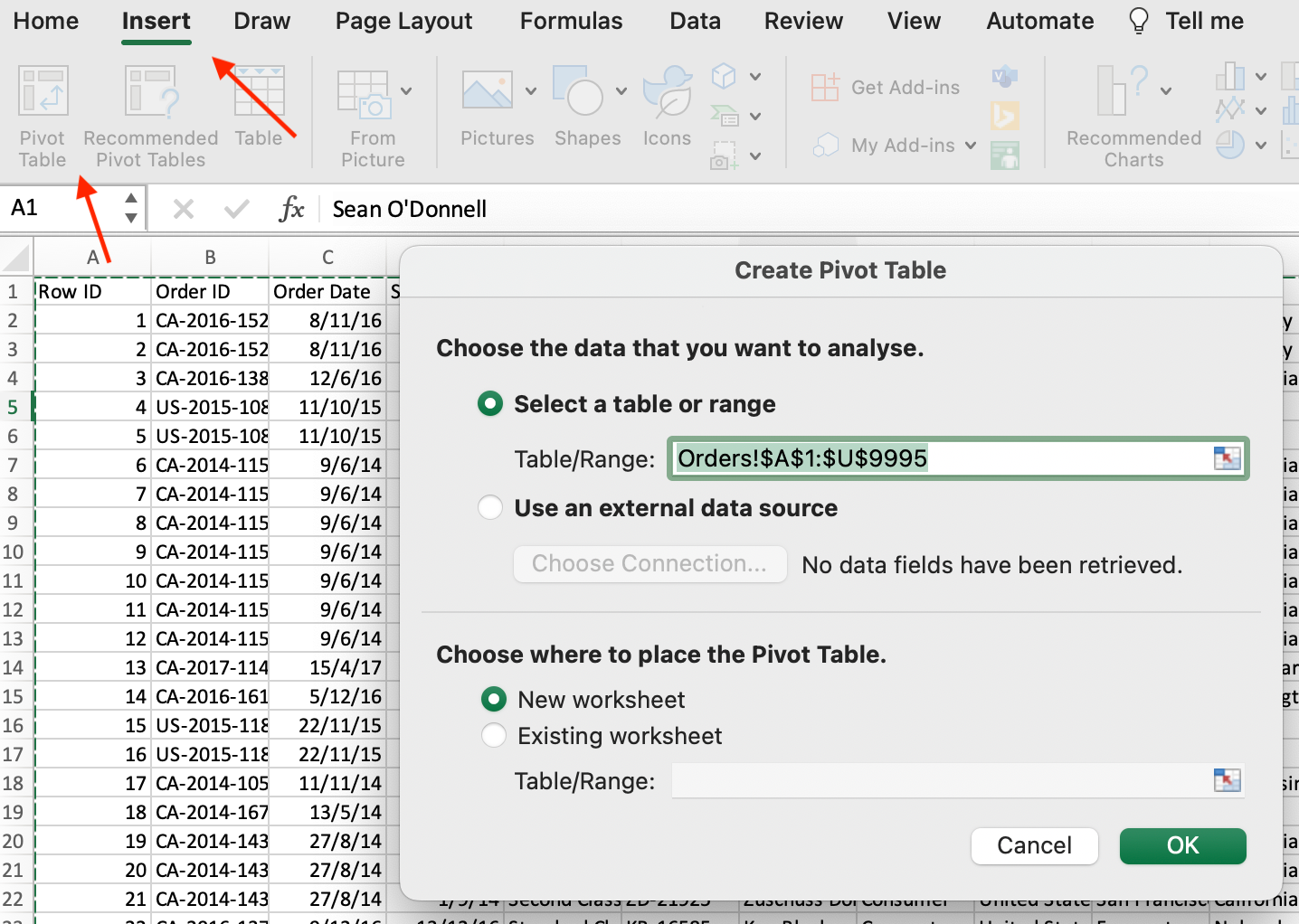Click the source Table/Range input field
1299x924 pixels.
[x=941, y=458]
